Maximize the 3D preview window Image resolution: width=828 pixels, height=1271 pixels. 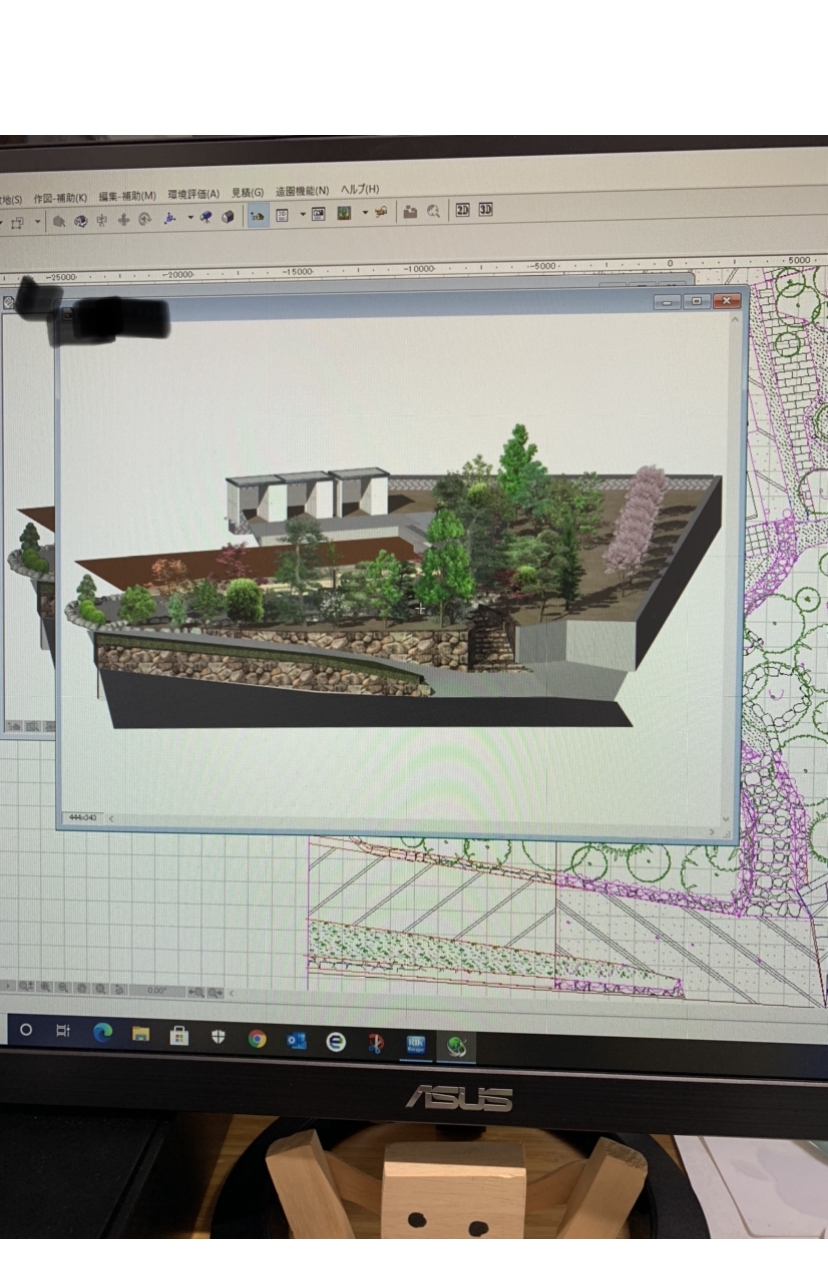tap(696, 301)
